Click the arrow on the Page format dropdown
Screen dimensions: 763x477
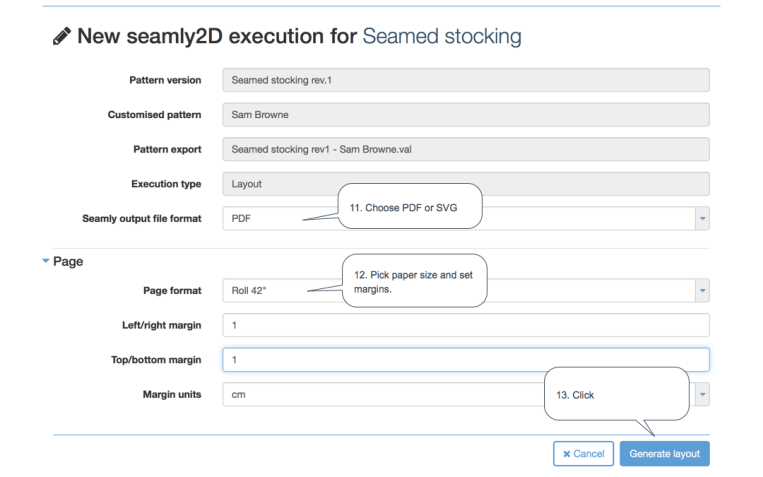[x=702, y=290]
